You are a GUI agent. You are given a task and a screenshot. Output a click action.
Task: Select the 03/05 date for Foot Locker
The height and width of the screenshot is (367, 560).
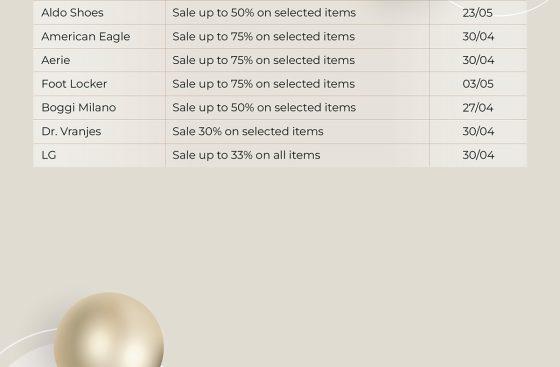coord(478,84)
